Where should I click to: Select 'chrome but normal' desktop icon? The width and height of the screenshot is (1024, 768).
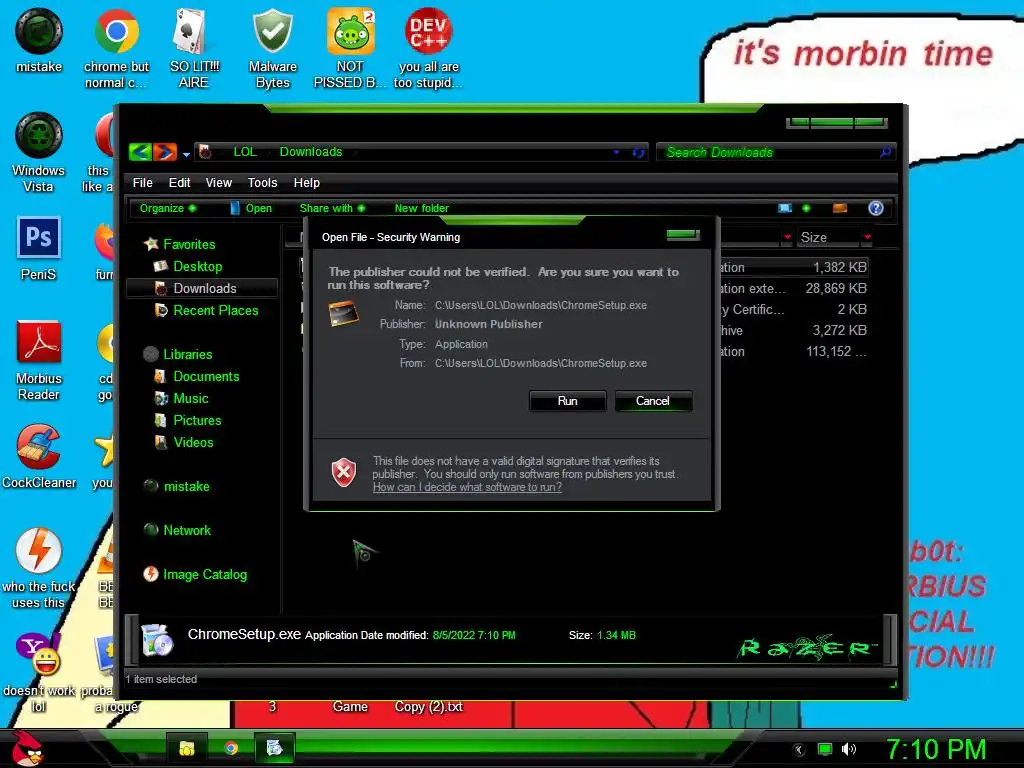(x=116, y=49)
